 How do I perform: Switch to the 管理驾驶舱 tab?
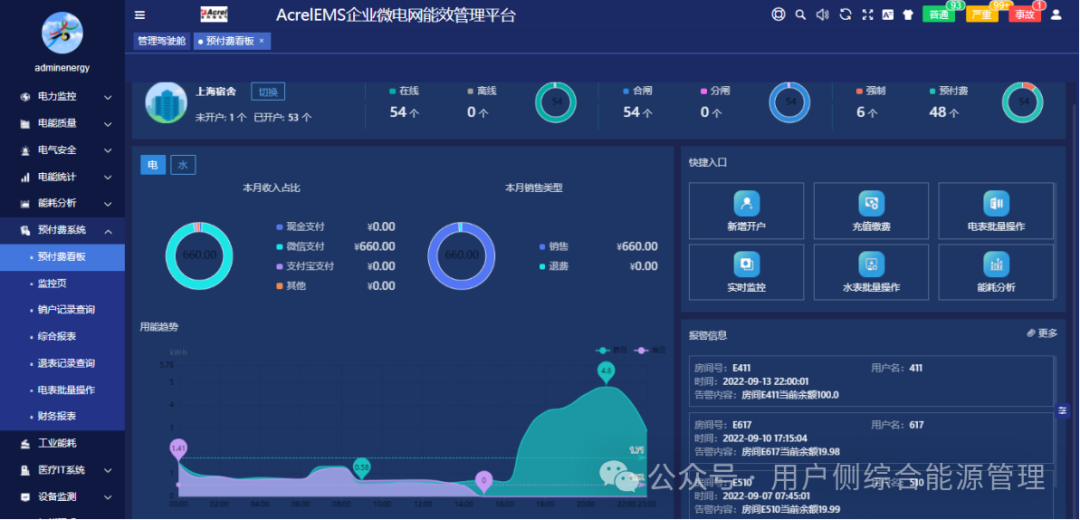pos(161,41)
